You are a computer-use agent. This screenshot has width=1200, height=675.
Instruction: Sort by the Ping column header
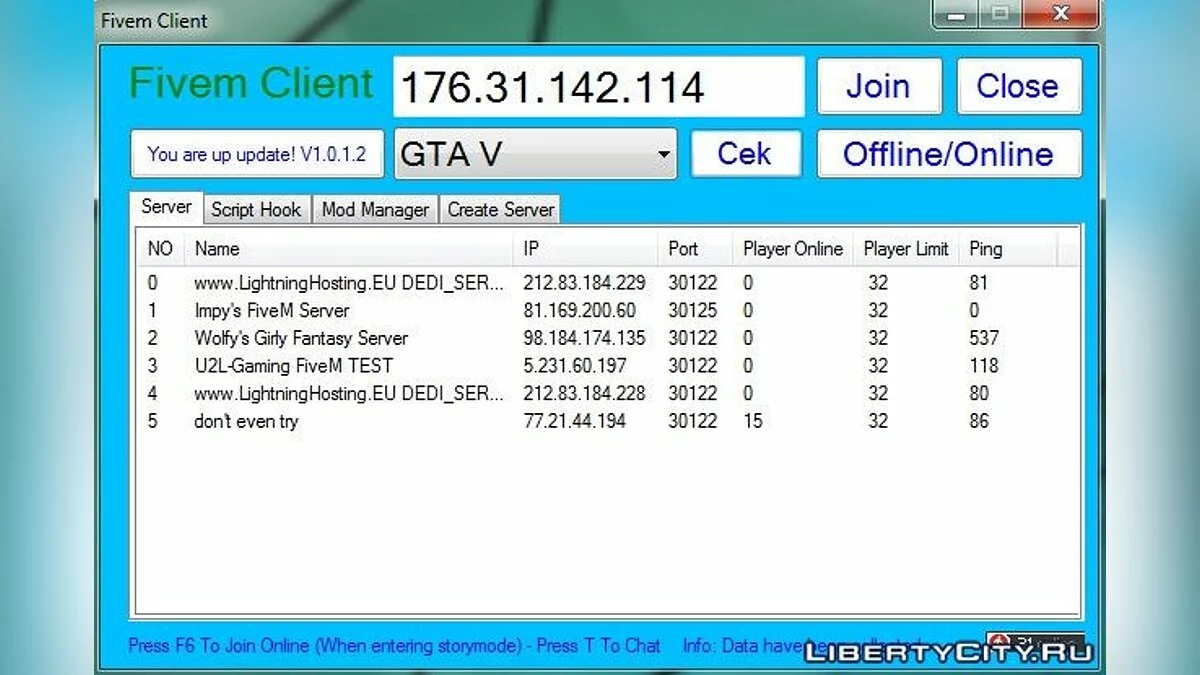1007,249
